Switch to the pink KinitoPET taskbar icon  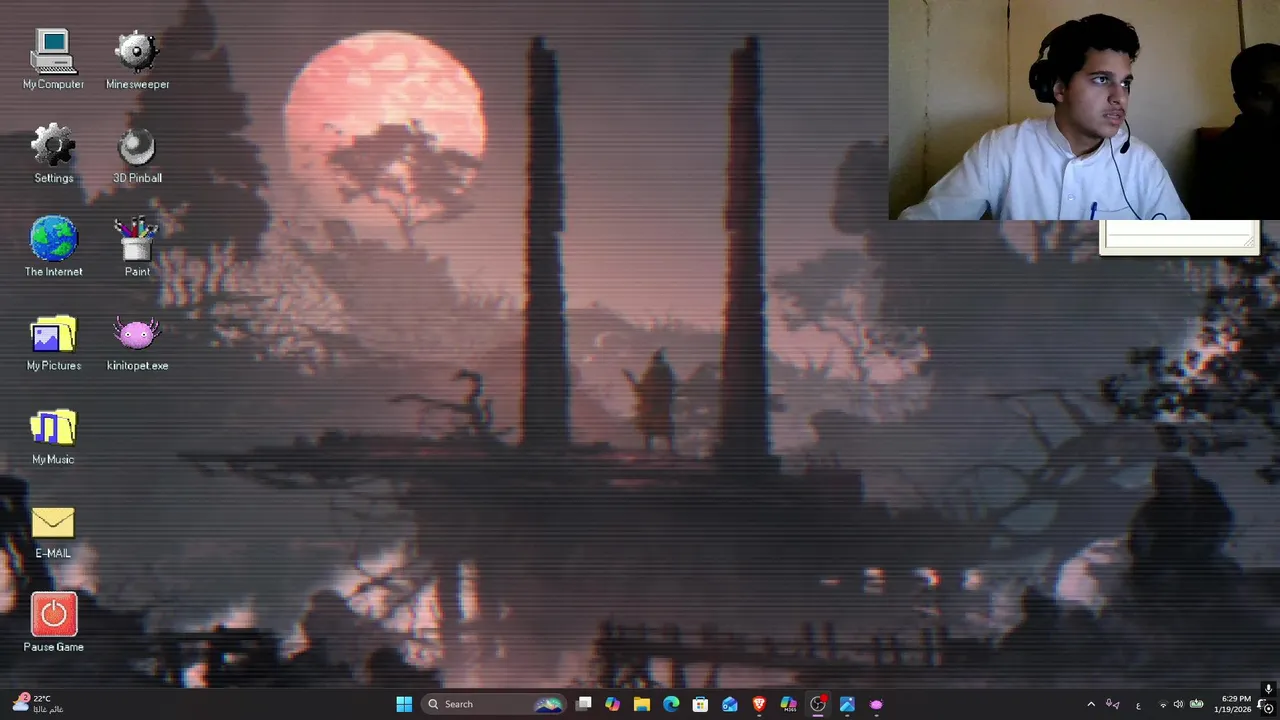coord(876,704)
